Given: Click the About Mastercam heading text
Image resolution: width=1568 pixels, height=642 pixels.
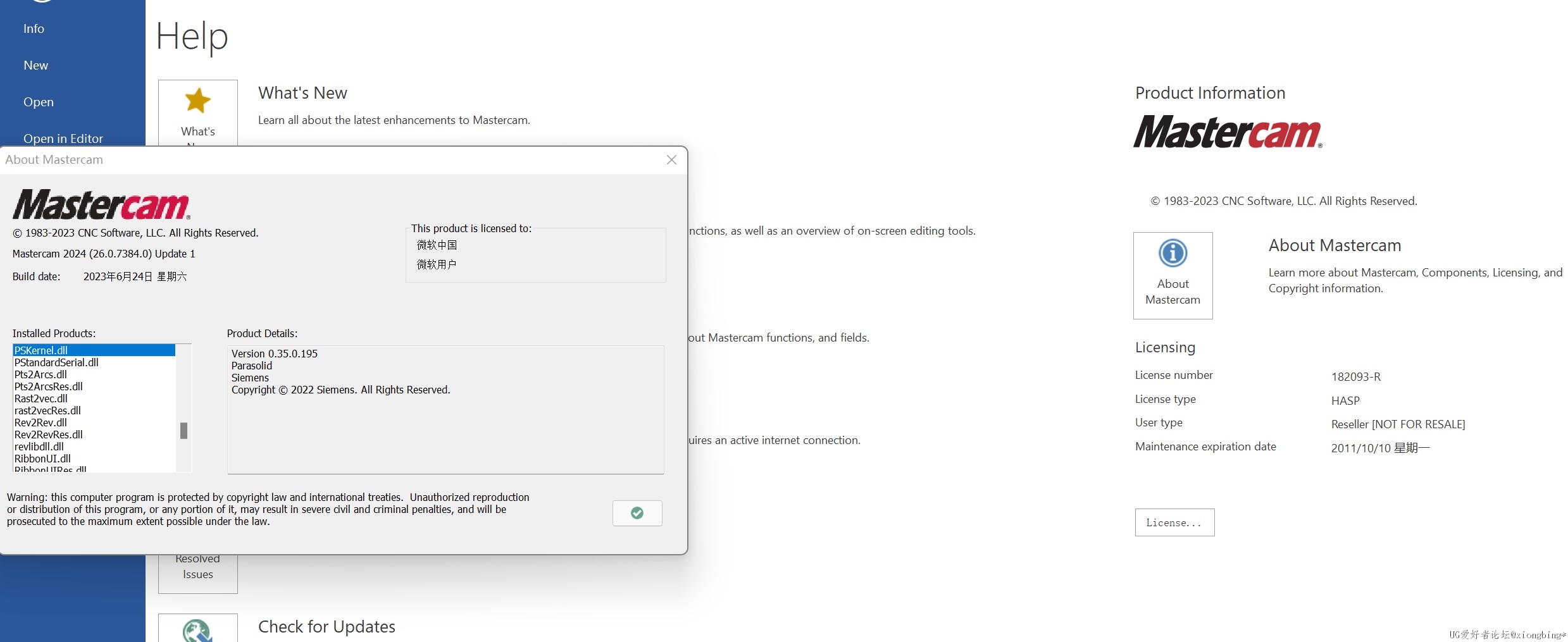Looking at the screenshot, I should [x=1335, y=245].
